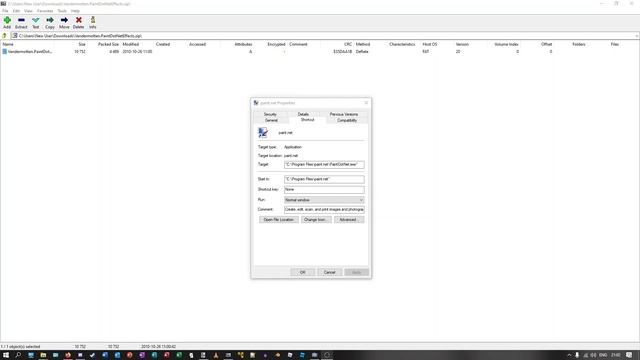
Task: Switch to the Security tab
Action: [x=270, y=114]
